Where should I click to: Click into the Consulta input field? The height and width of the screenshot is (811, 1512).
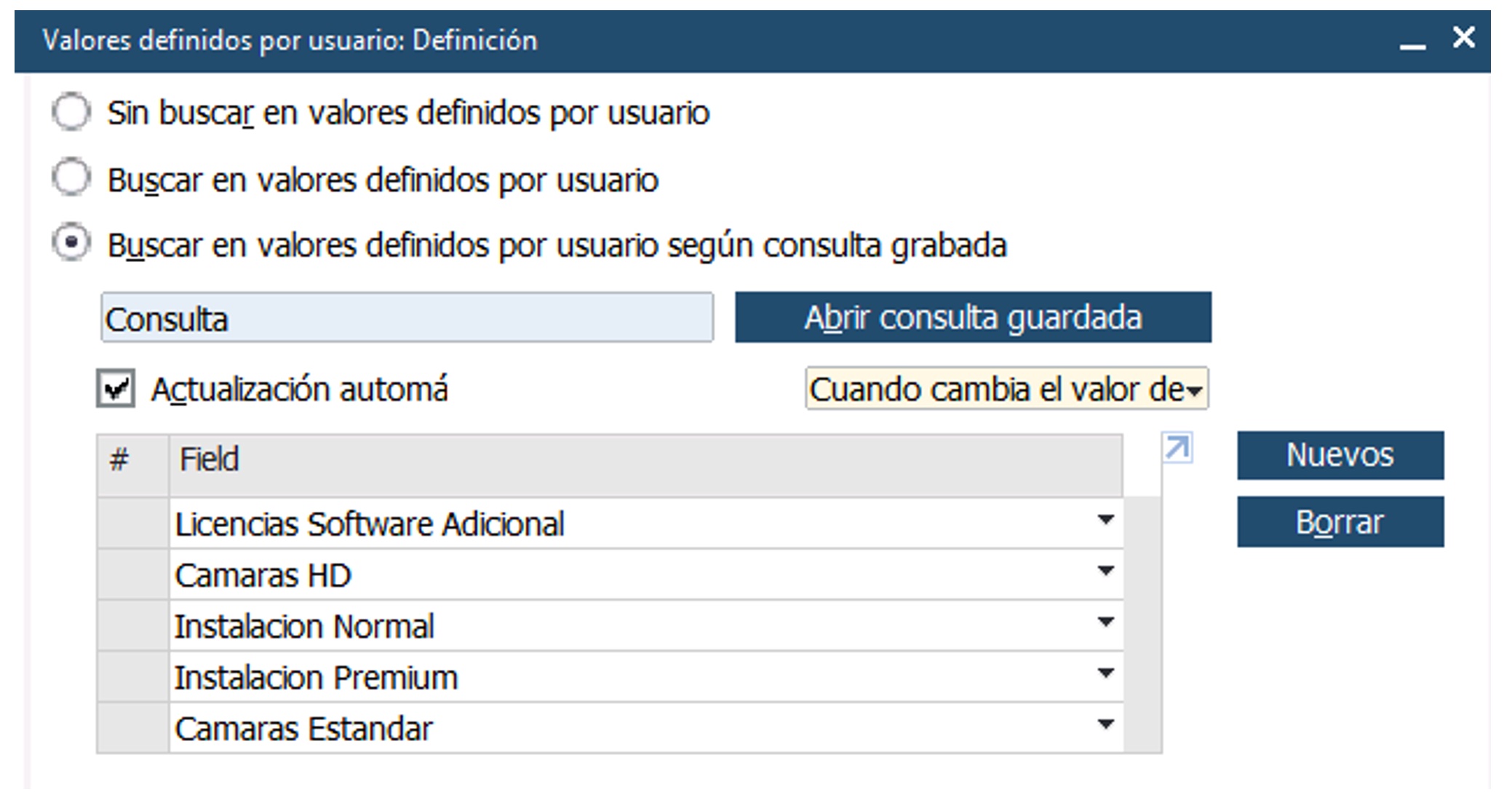(407, 318)
